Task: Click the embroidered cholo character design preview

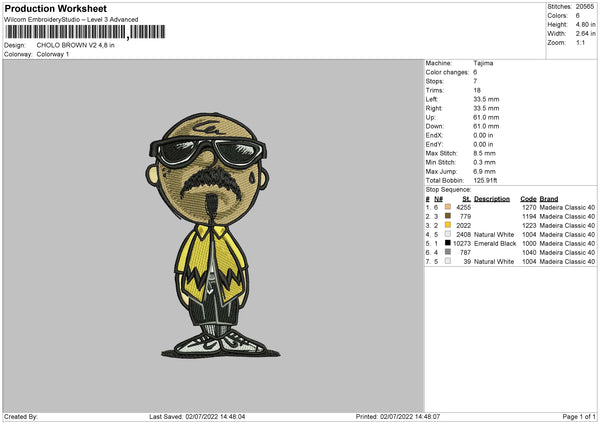Action: (x=213, y=235)
